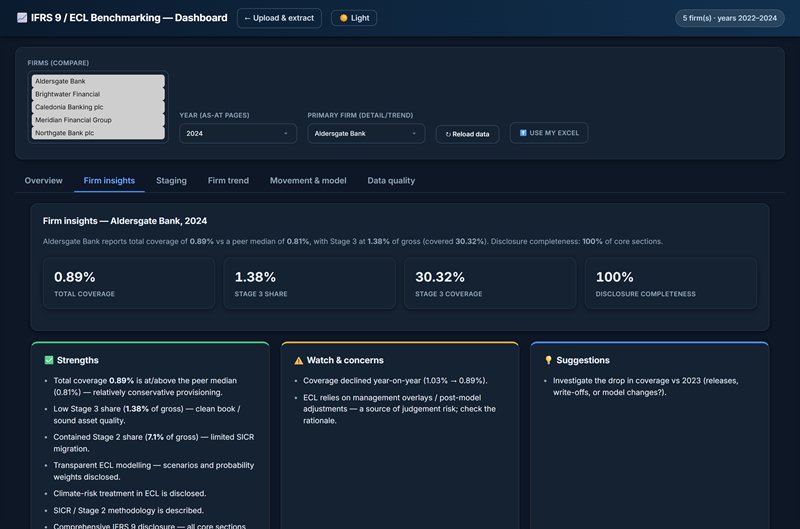The height and width of the screenshot is (529, 800).
Task: Click the bullet 'Climate-risk treatment in ECL is disclosed'
Action: click(x=130, y=493)
